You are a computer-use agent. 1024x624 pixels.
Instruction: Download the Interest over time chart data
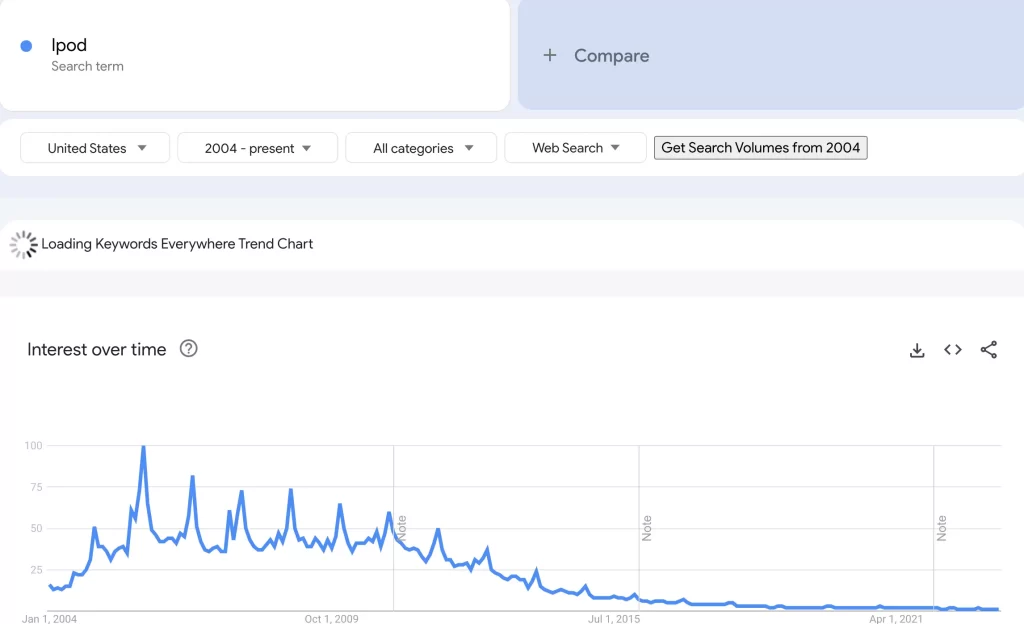point(917,350)
